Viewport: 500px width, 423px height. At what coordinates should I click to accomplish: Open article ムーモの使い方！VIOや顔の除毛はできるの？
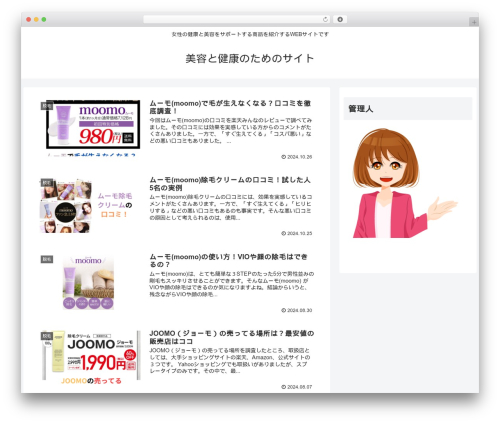coord(228,260)
